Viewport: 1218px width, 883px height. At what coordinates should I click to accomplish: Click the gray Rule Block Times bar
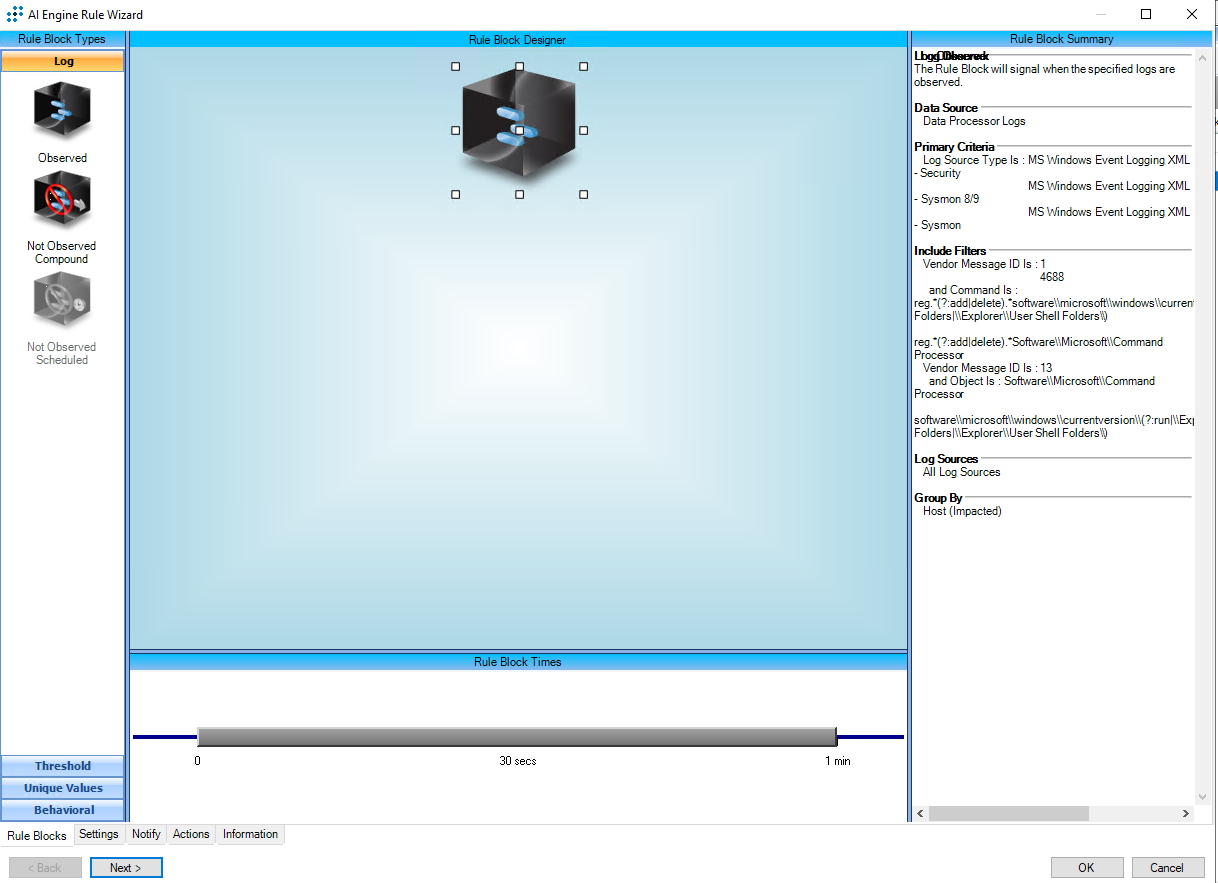[517, 737]
